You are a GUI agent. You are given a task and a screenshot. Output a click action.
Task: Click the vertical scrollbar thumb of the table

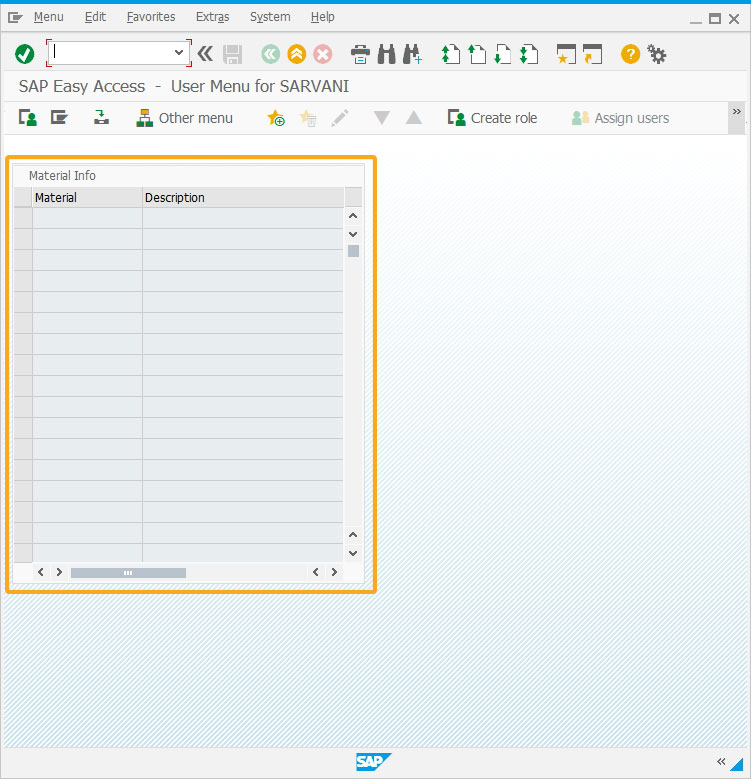point(353,251)
